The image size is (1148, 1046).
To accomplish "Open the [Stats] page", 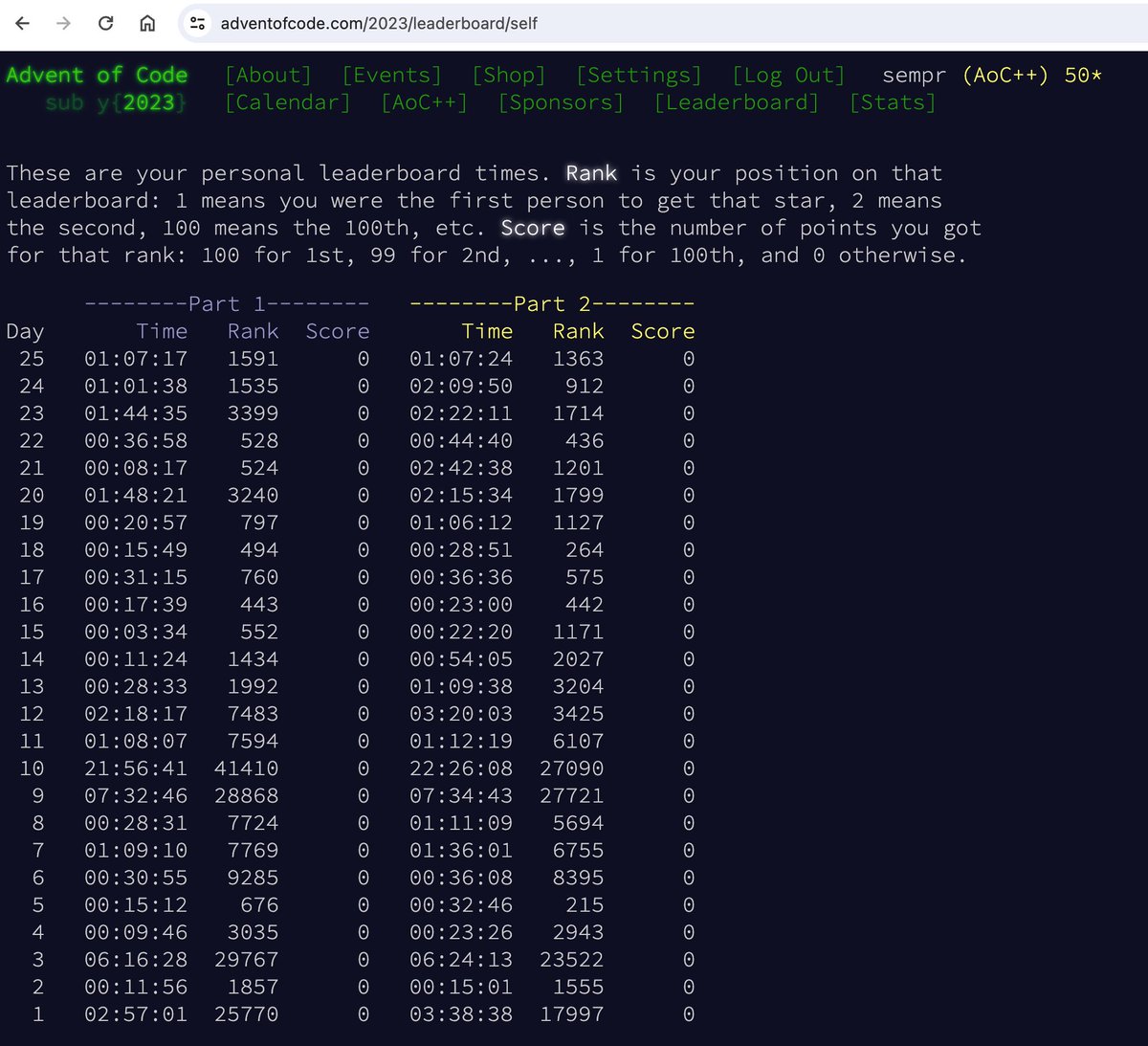I will [893, 102].
